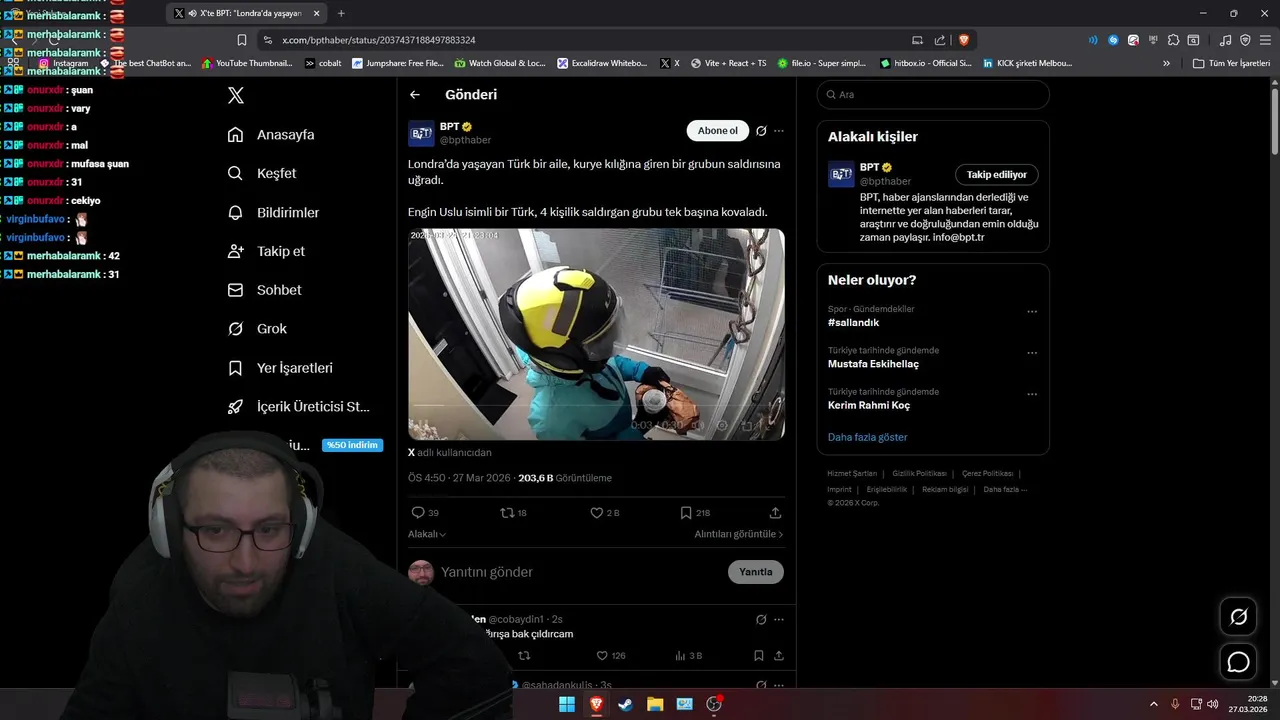The image size is (1280, 720).
Task: Go back with the Gönderi arrow
Action: coord(415,95)
